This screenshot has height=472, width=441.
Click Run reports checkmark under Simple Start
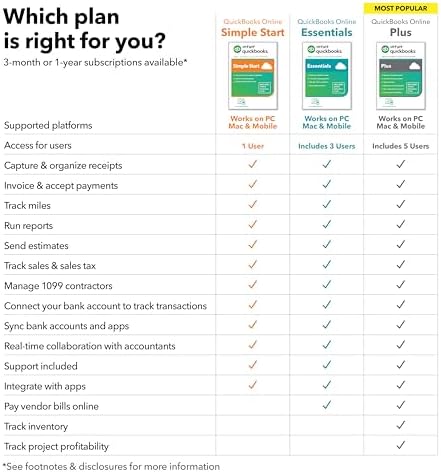tap(253, 224)
